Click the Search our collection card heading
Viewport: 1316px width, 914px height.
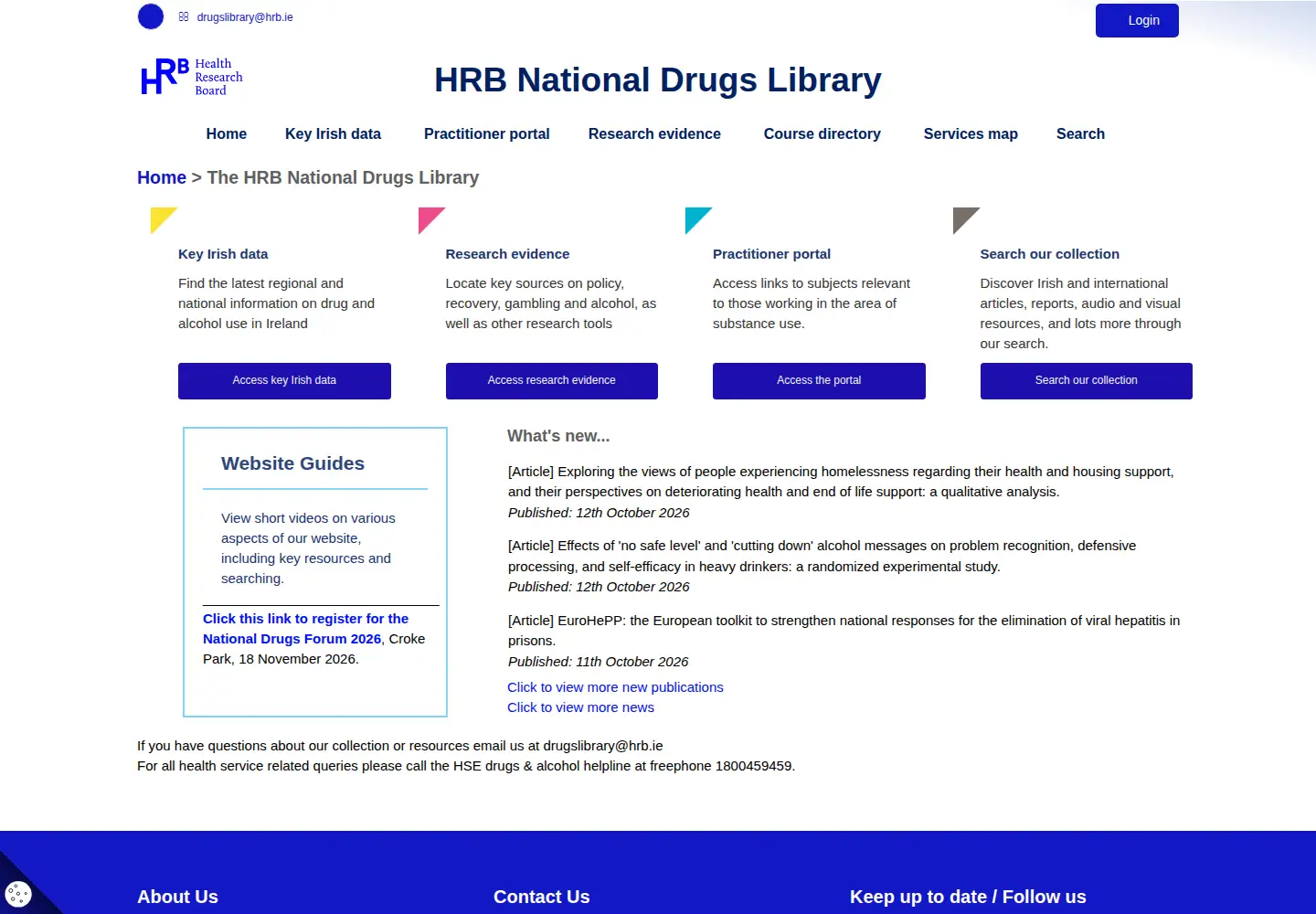[x=1049, y=254]
